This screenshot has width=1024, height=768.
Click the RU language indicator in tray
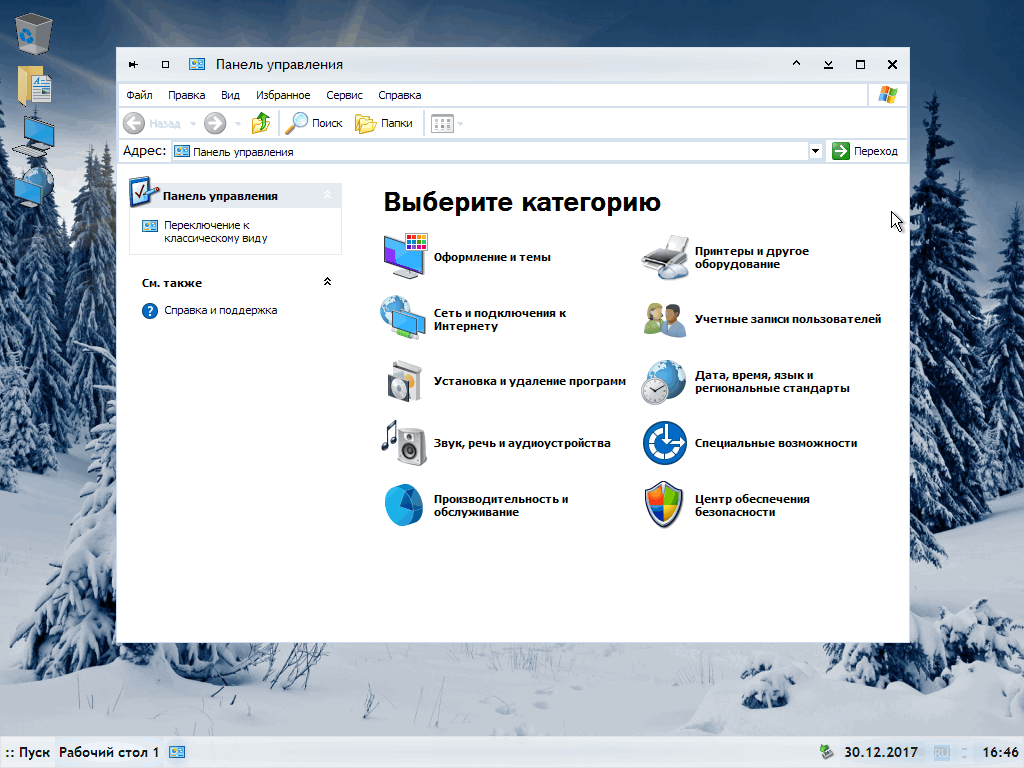(941, 752)
